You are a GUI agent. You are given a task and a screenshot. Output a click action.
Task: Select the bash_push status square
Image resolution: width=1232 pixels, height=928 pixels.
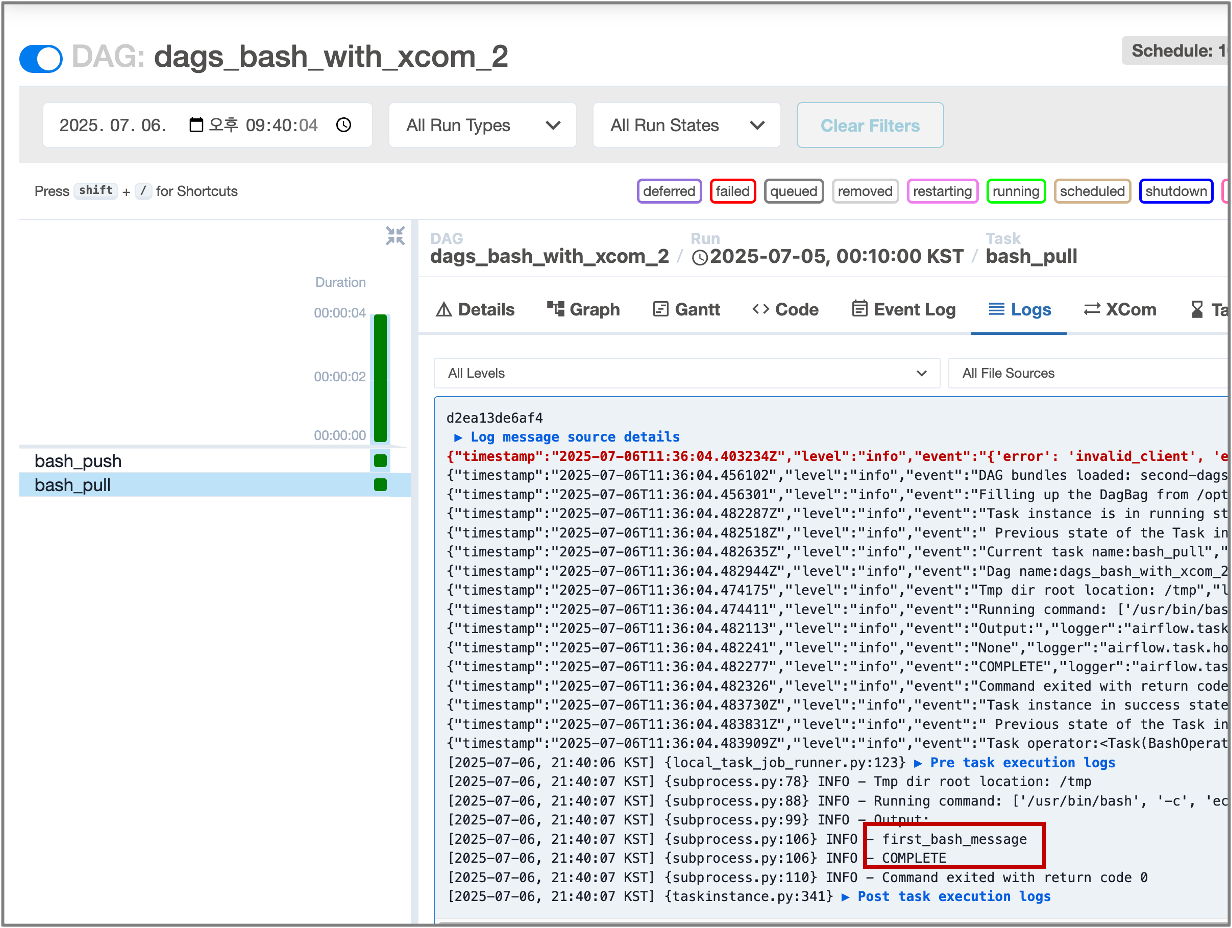pos(380,461)
